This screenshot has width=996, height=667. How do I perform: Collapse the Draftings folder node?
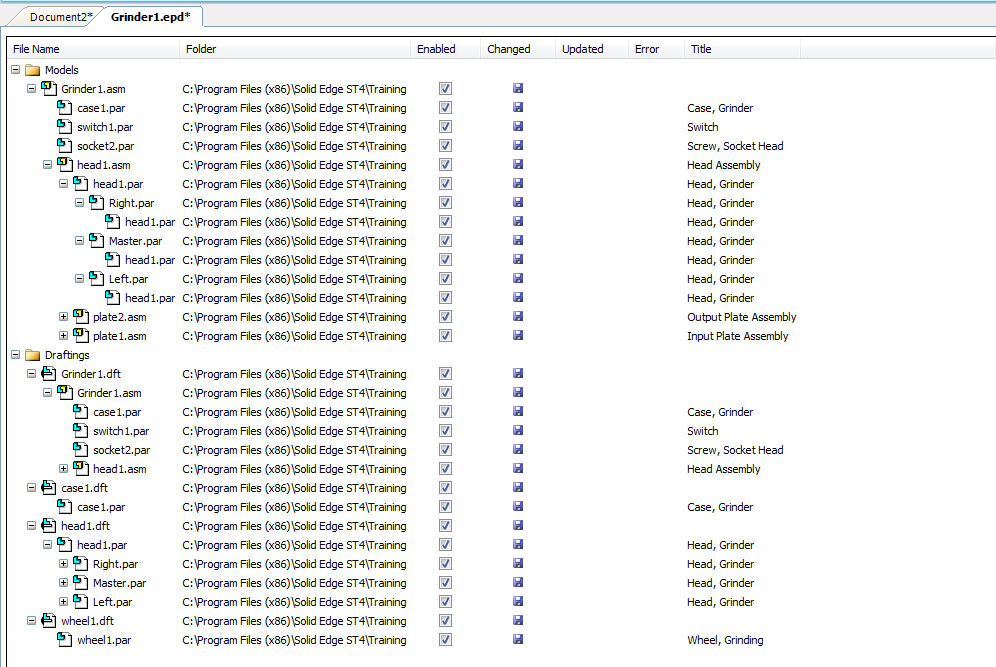pos(16,355)
